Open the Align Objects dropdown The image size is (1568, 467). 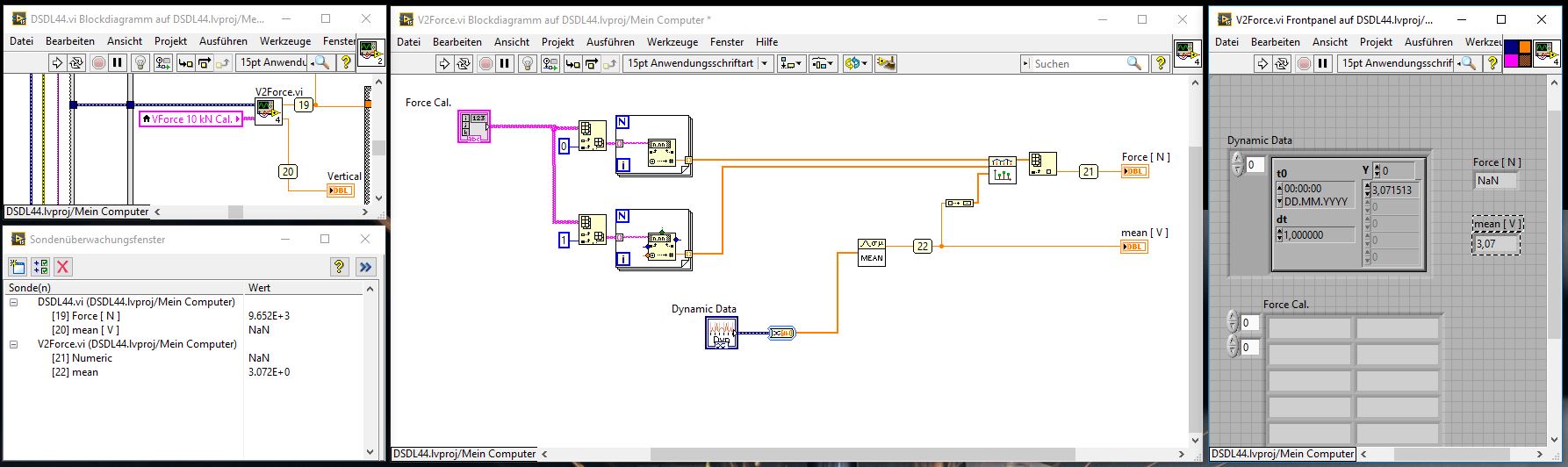tap(792, 63)
